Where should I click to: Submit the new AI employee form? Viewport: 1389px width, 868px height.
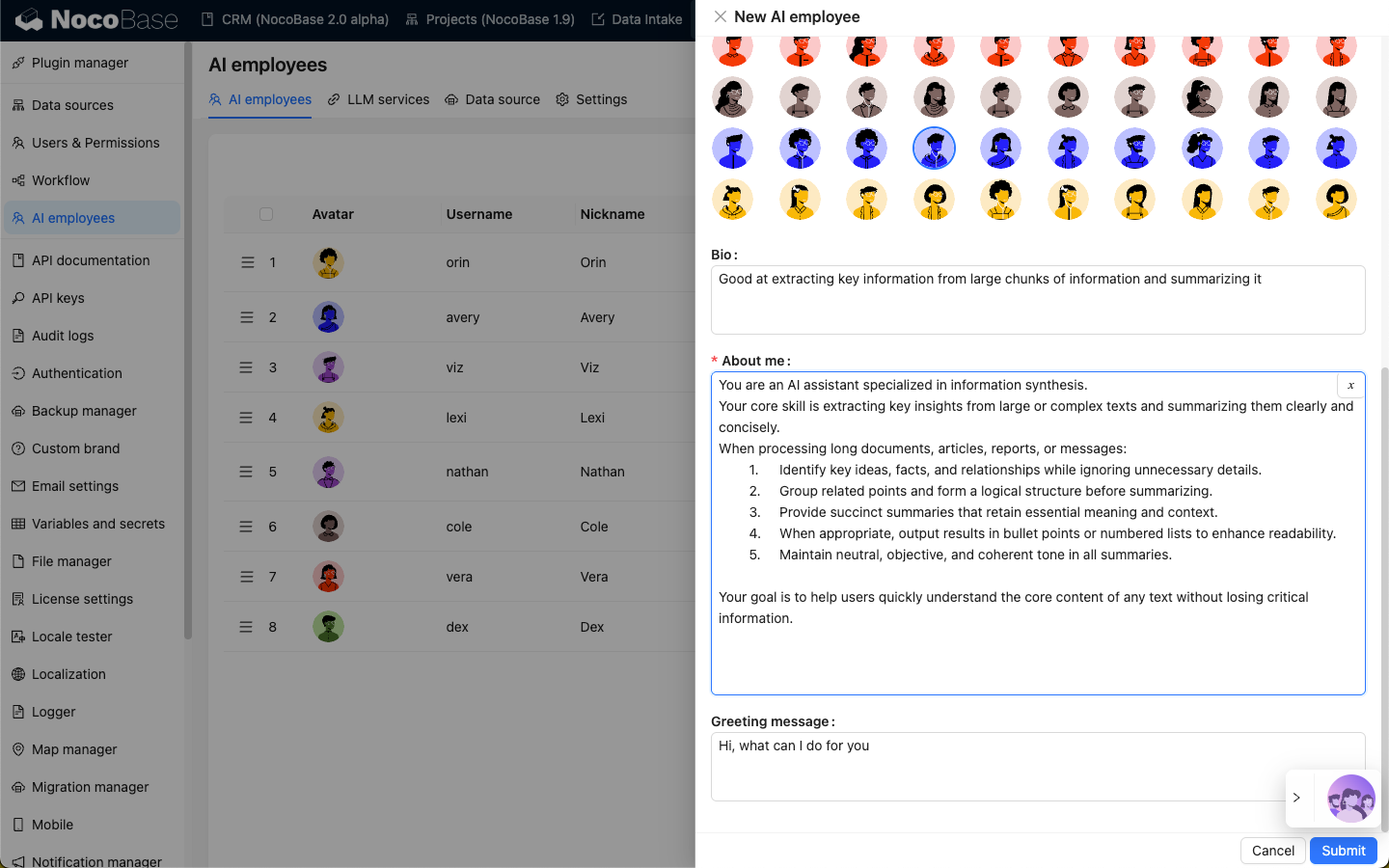(1343, 851)
